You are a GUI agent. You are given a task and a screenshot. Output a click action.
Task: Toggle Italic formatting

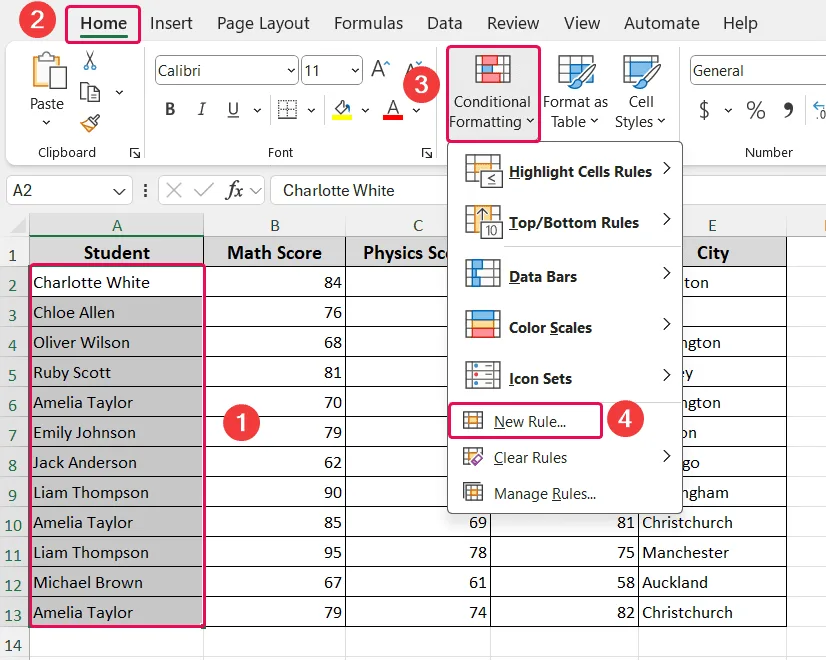(x=201, y=110)
